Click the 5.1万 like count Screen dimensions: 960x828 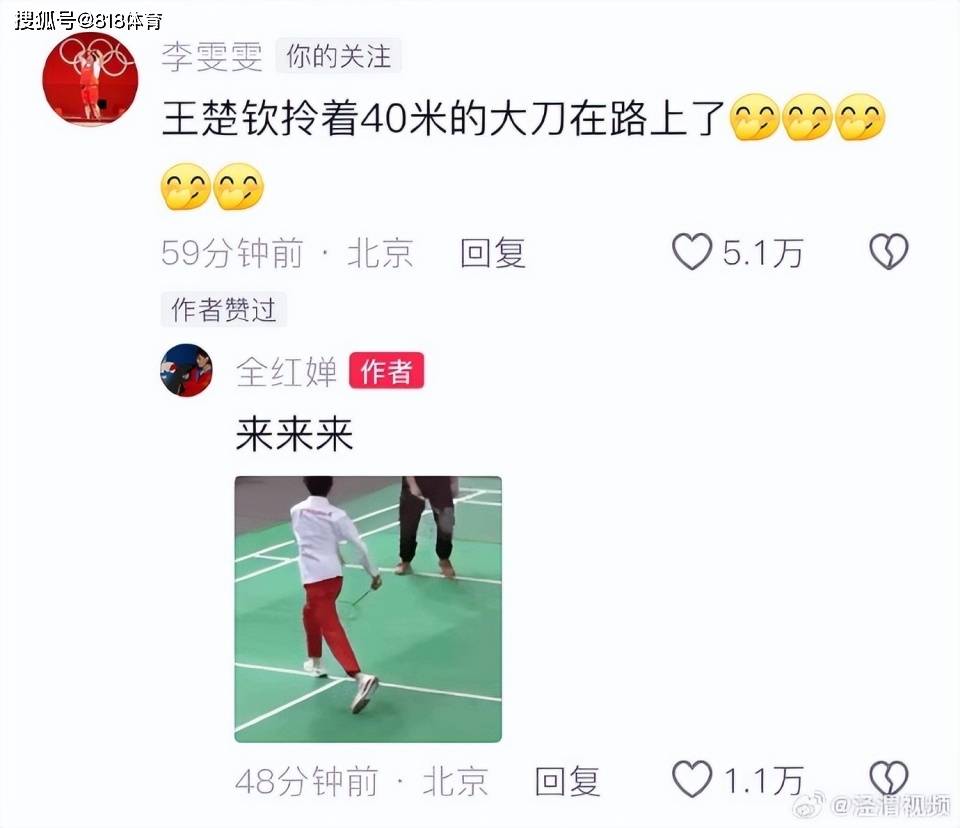762,253
